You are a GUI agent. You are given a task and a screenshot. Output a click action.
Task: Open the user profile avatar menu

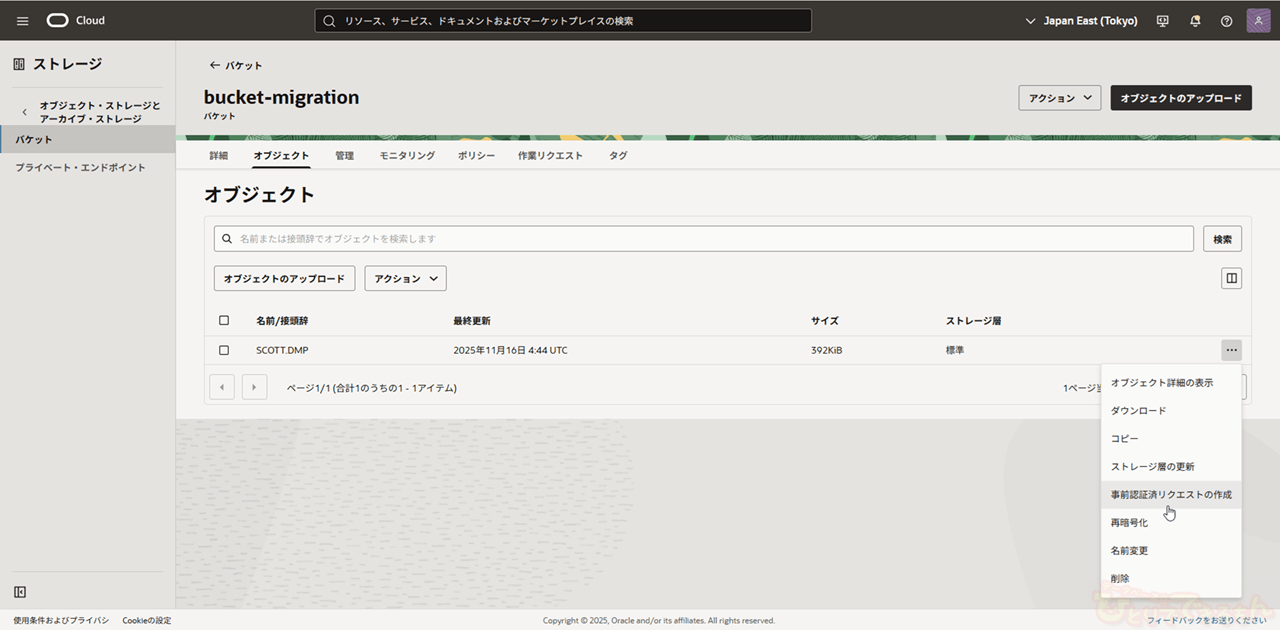[1258, 21]
